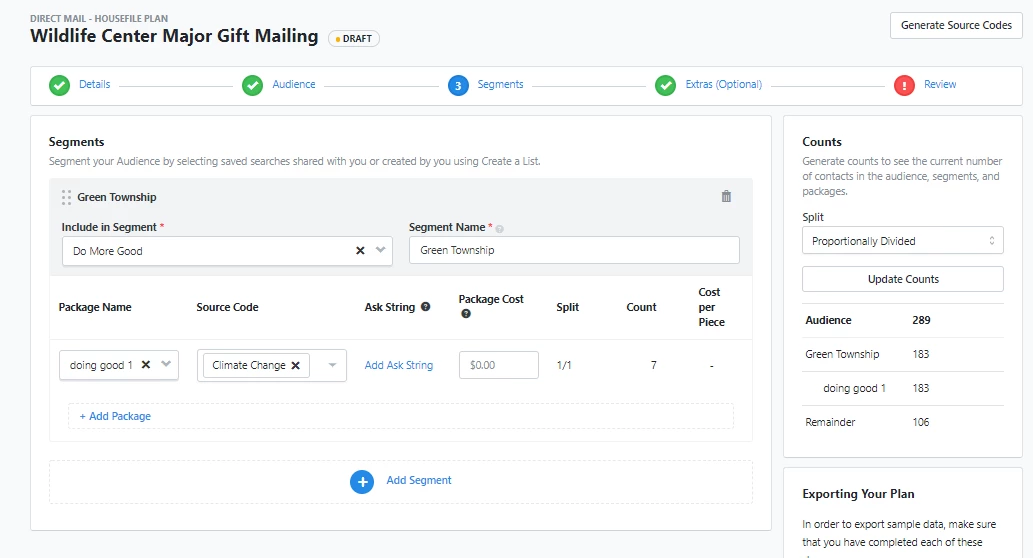Click the Package Name column header
The width and height of the screenshot is (1033, 558).
coord(95,307)
